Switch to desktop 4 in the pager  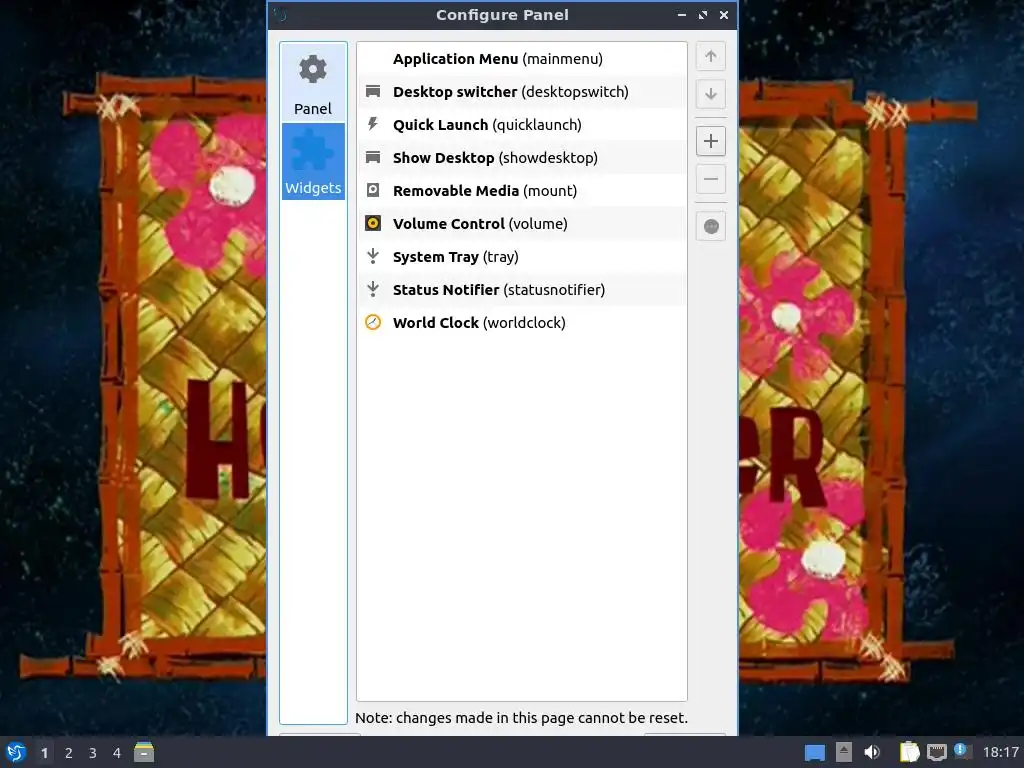[117, 753]
